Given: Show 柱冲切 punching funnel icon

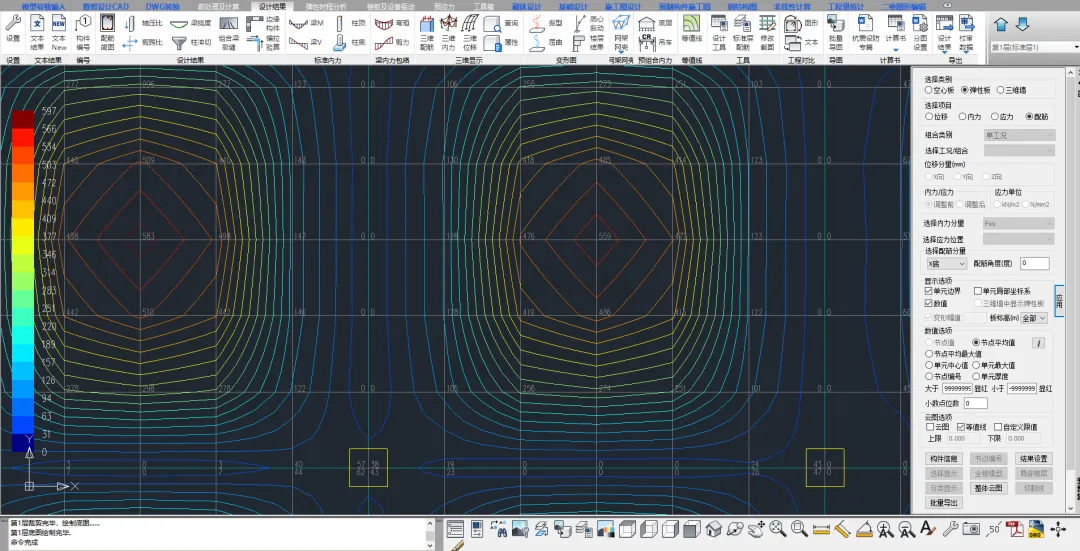Looking at the screenshot, I should pyautogui.click(x=191, y=43).
